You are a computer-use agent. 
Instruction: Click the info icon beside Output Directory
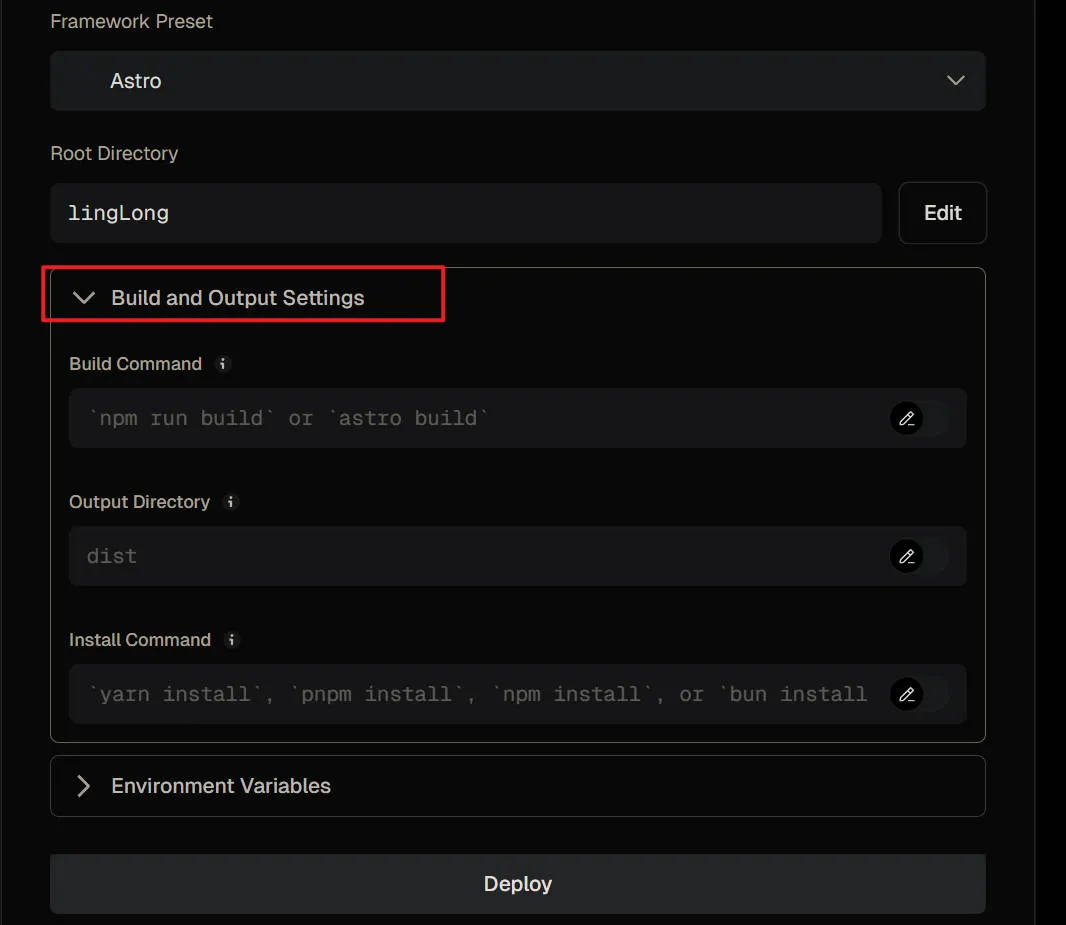[x=231, y=502]
